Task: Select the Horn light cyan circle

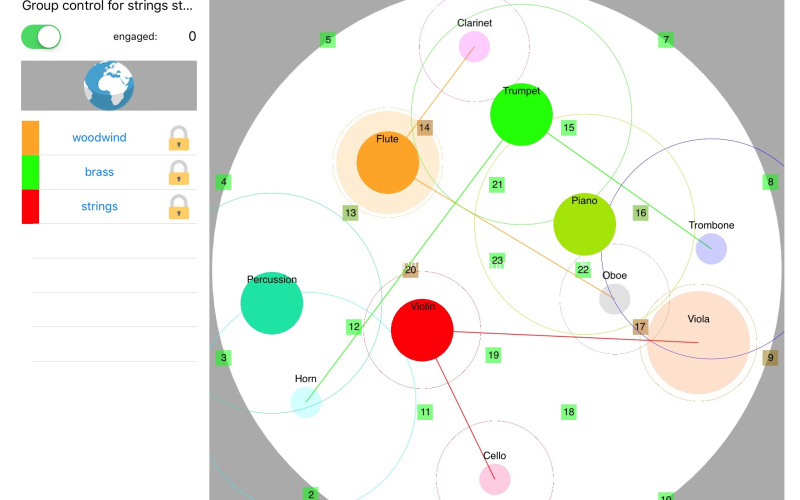Action: pos(306,402)
